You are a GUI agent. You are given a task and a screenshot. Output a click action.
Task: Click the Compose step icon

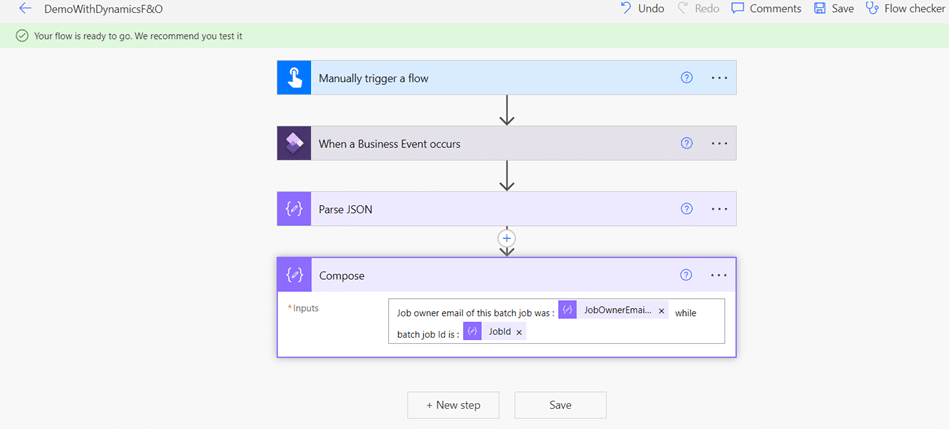coord(295,275)
